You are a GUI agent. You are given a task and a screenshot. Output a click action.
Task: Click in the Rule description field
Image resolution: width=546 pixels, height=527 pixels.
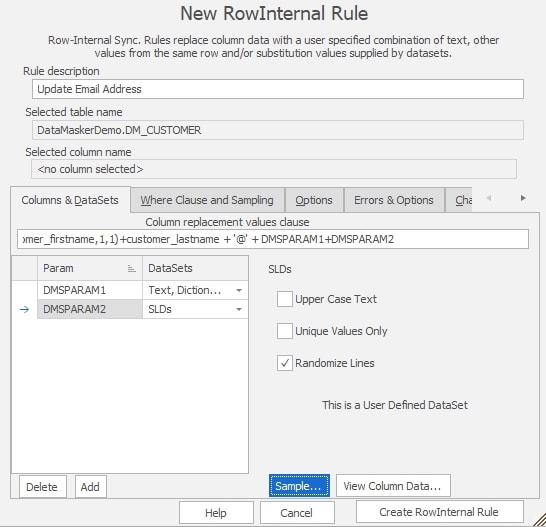click(x=278, y=89)
